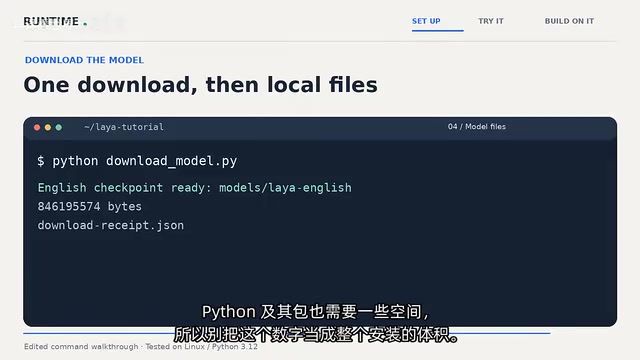The width and height of the screenshot is (640, 360).
Task: Click the 'English checkpoint ready' output line
Action: tap(194, 188)
